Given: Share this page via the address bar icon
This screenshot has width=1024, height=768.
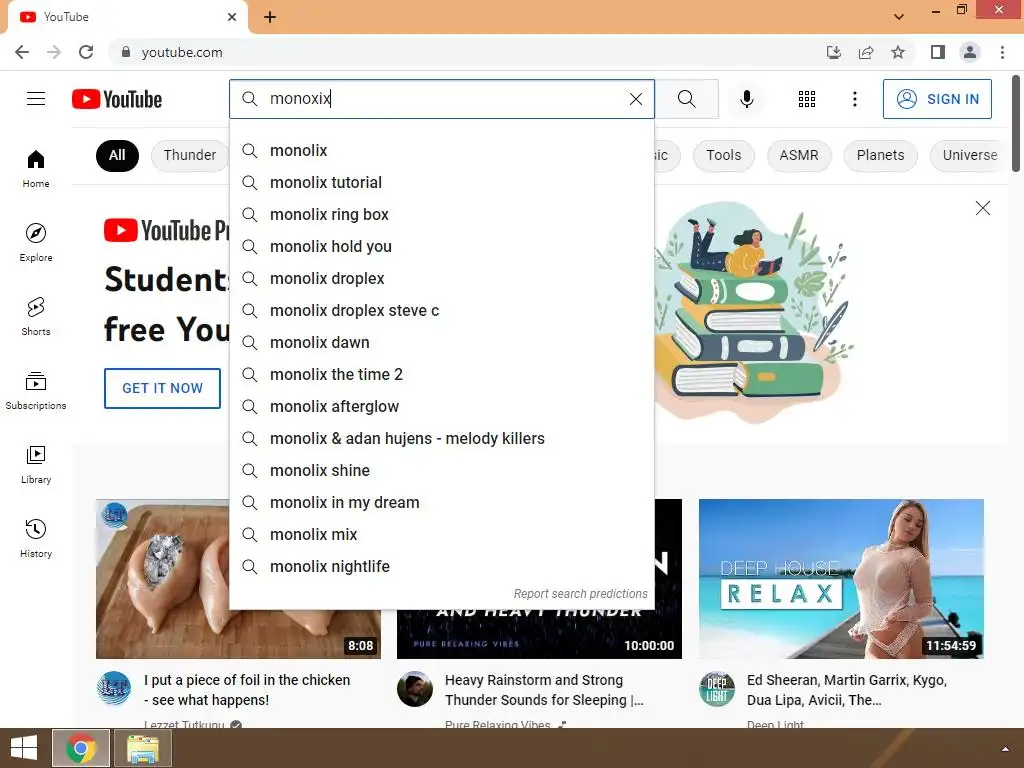Looking at the screenshot, I should pos(866,52).
